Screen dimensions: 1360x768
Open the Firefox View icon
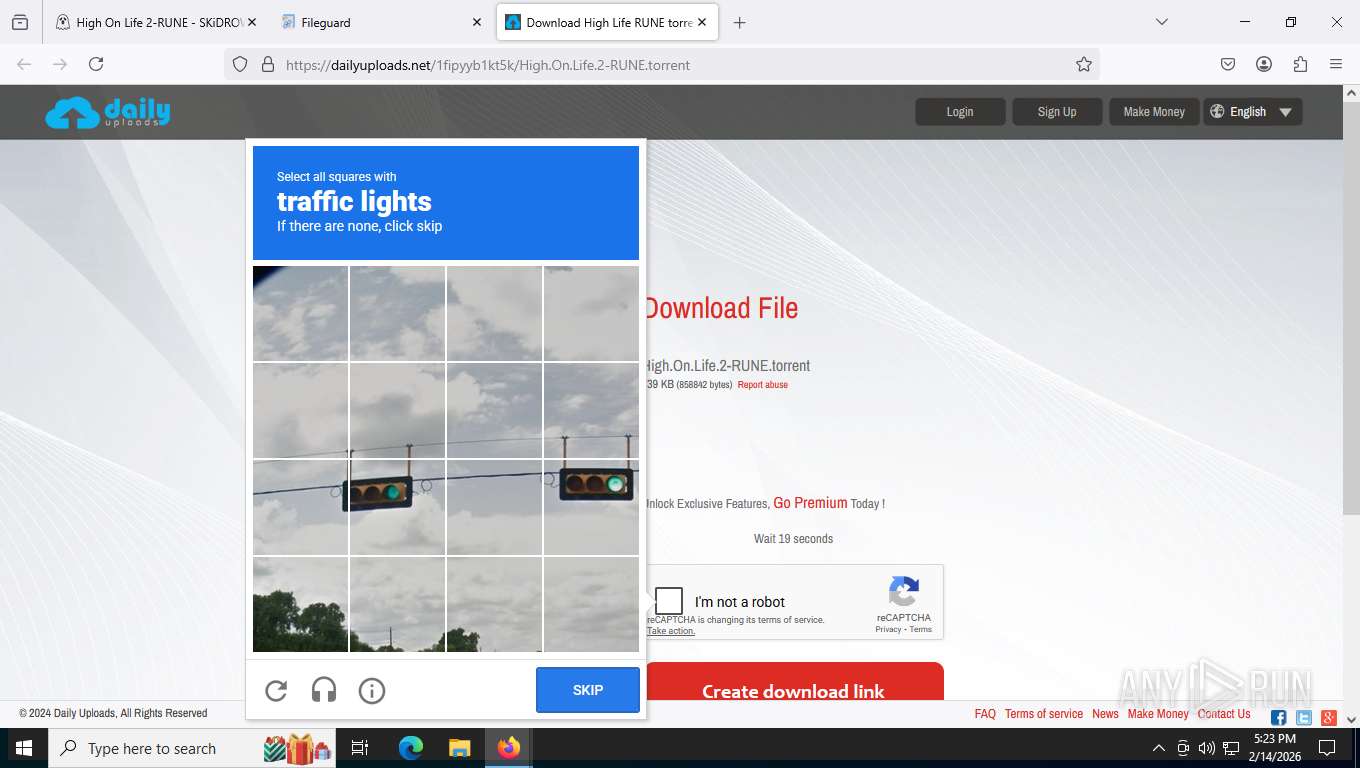[x=20, y=22]
